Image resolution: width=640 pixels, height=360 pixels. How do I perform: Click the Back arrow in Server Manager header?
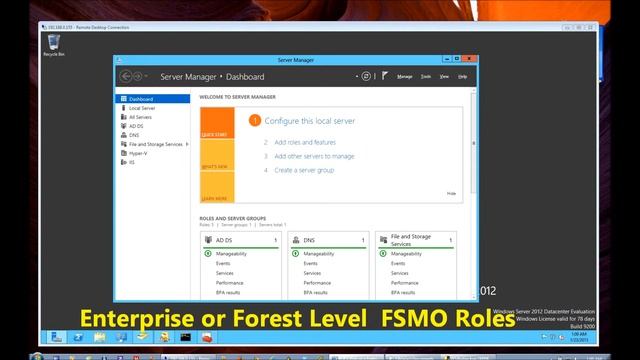(x=126, y=76)
